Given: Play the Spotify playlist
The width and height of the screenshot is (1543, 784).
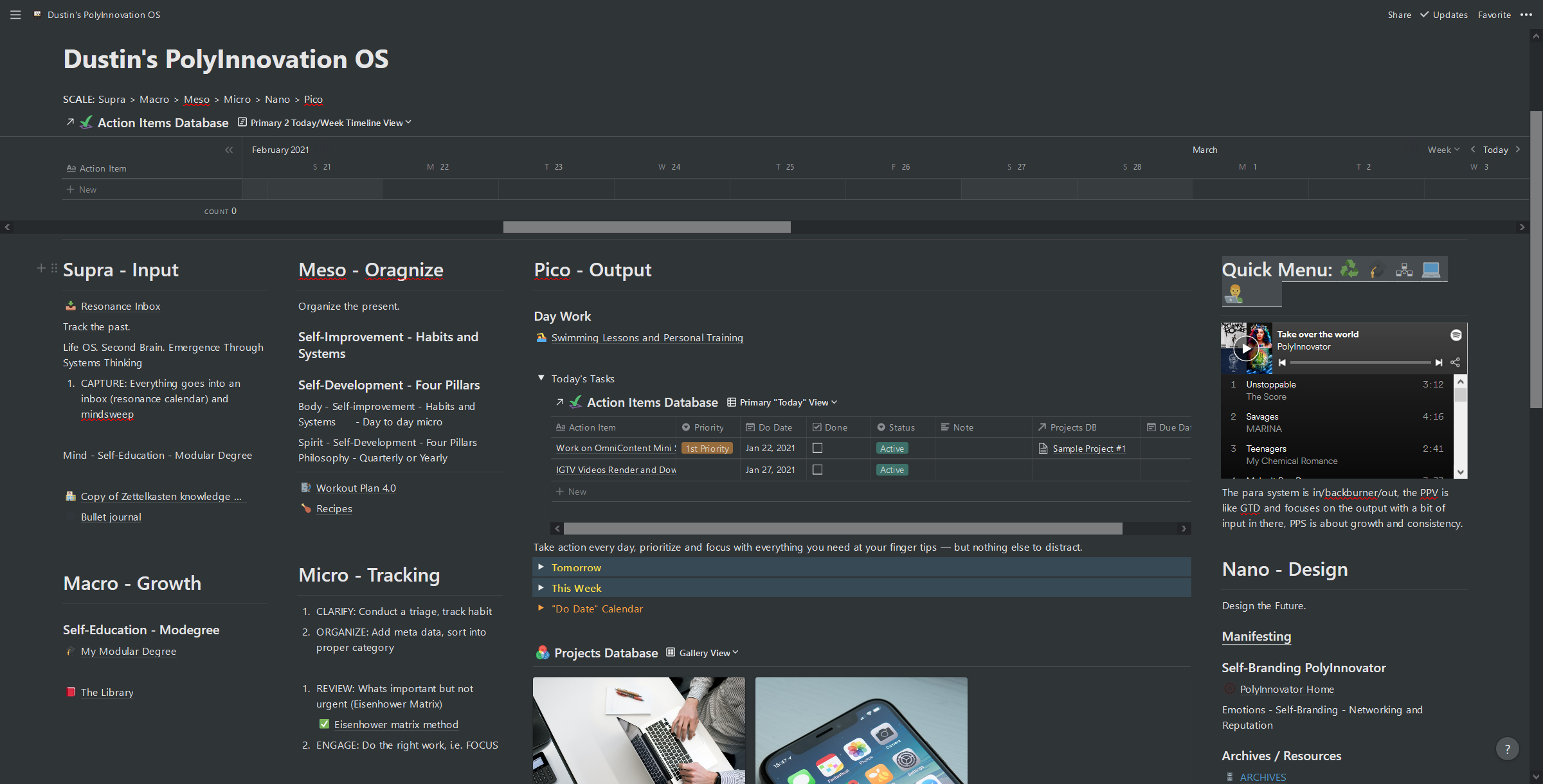Looking at the screenshot, I should click(1245, 349).
